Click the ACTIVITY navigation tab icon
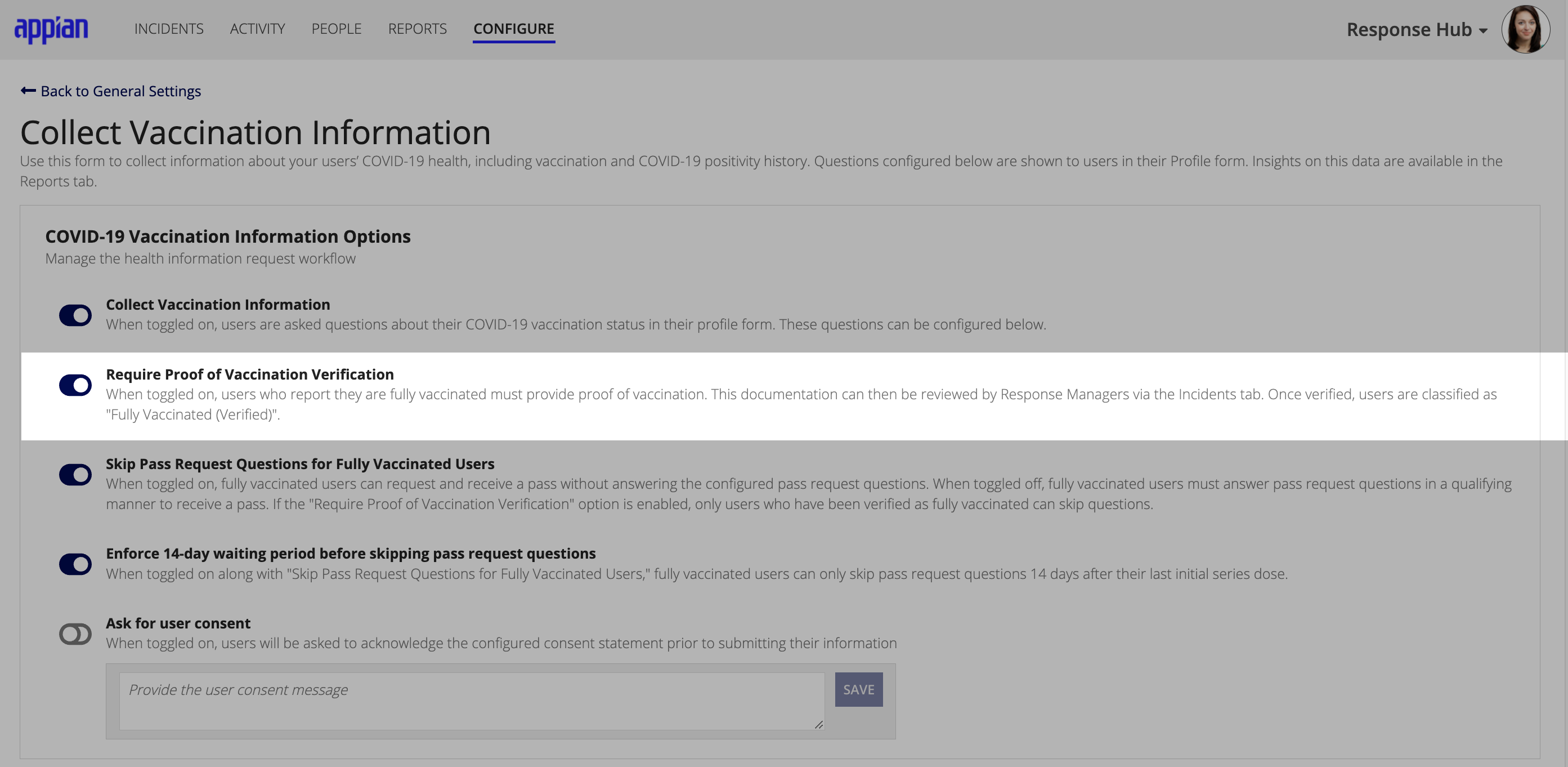Viewport: 1568px width, 767px height. click(257, 28)
